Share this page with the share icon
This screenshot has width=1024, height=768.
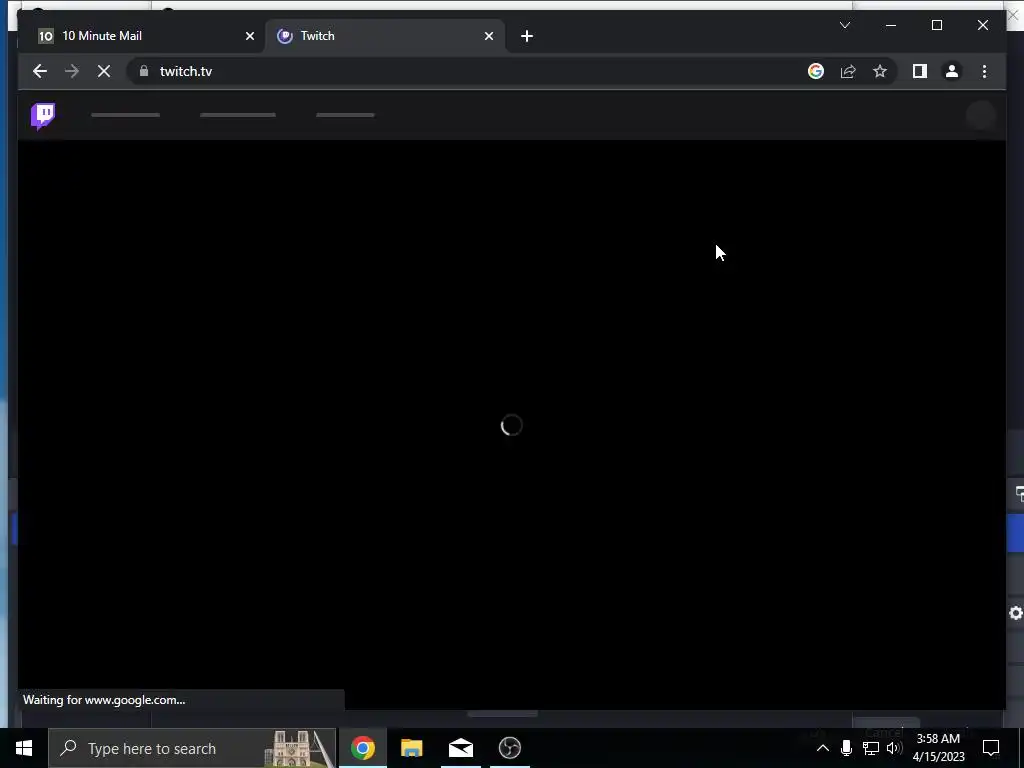pyautogui.click(x=848, y=71)
